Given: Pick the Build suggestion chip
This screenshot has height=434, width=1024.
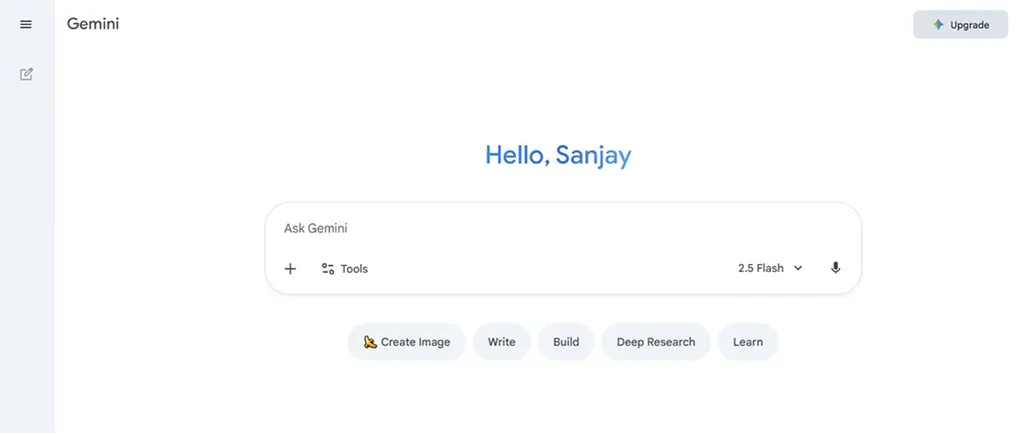Looking at the screenshot, I should click(x=566, y=342).
